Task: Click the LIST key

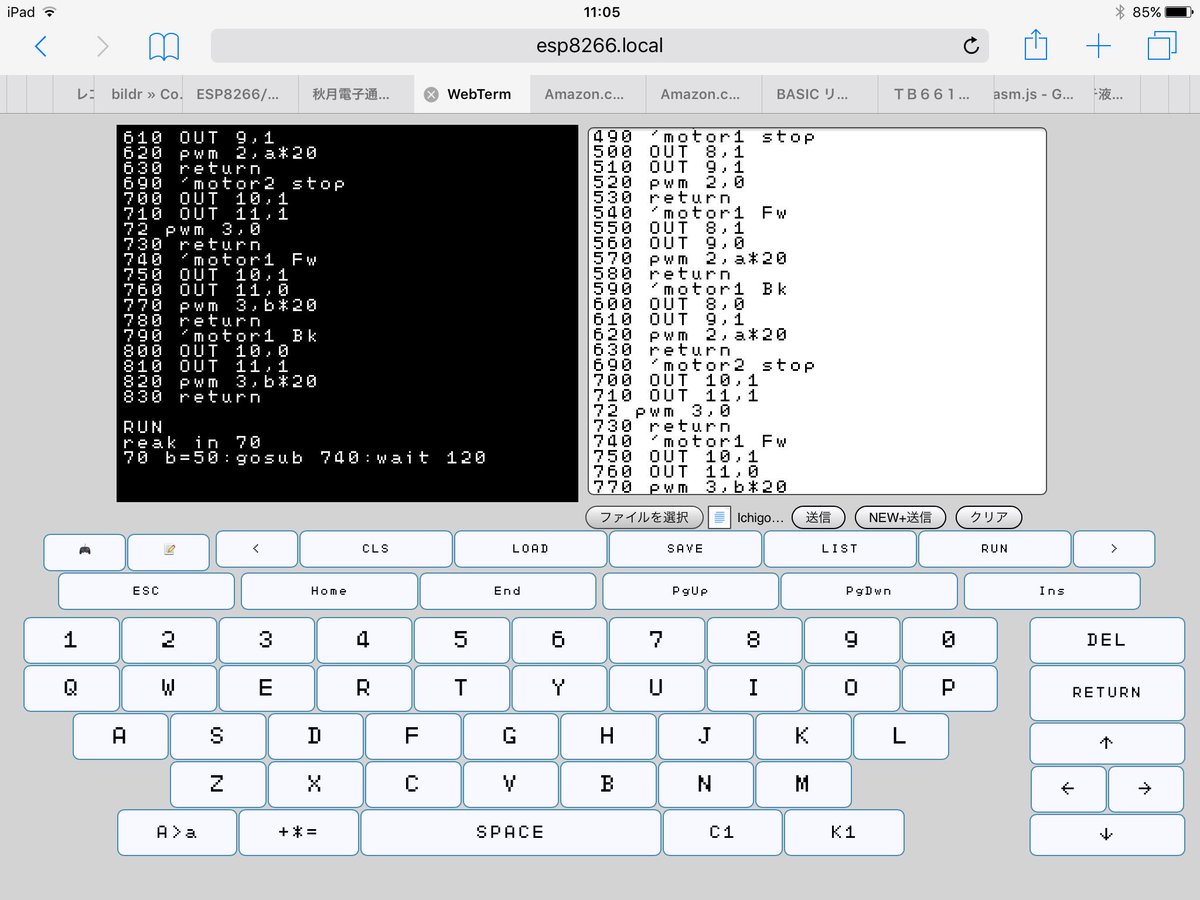Action: [840, 549]
